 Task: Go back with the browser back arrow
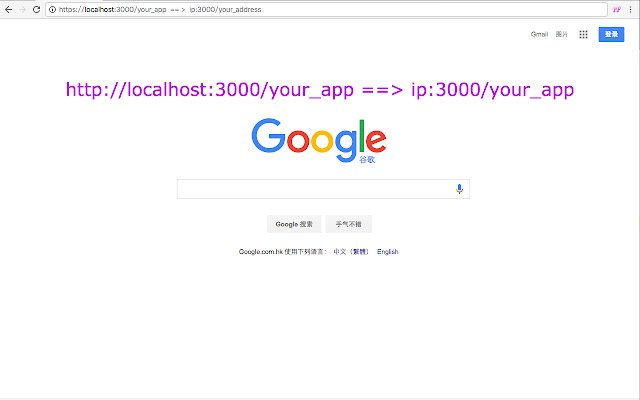click(9, 9)
